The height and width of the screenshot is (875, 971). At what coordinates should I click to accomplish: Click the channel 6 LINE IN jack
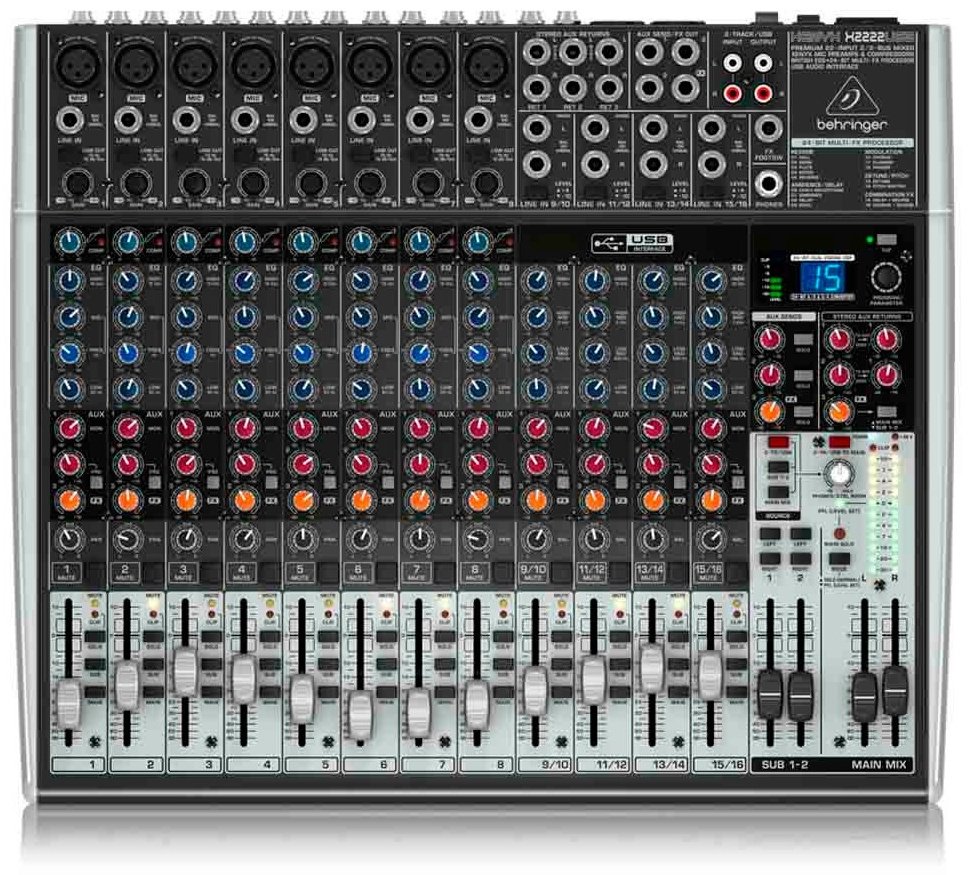coord(361,120)
